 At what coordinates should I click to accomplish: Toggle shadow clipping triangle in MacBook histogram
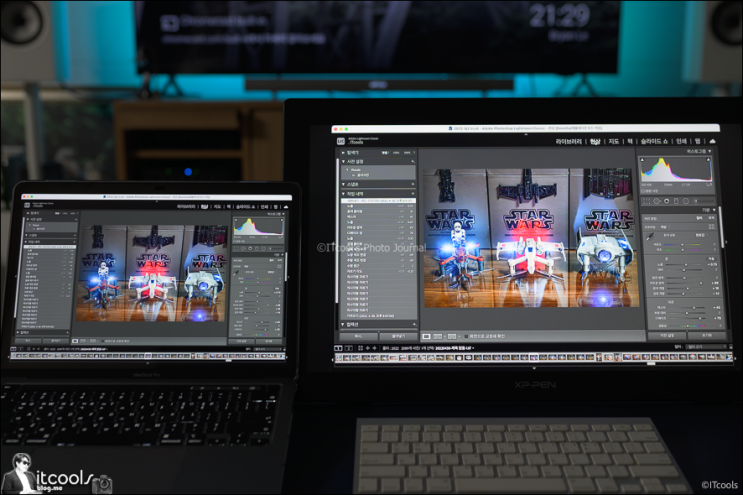[236, 220]
